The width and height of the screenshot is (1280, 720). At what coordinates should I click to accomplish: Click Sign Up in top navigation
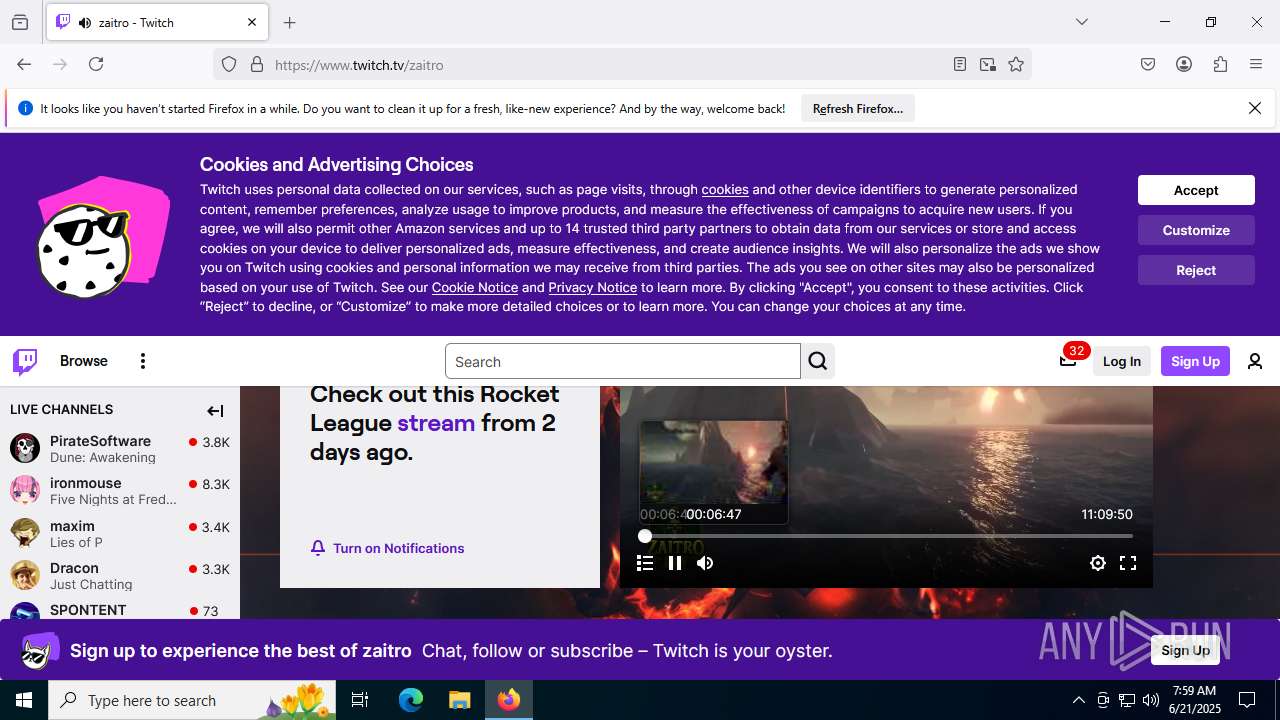[1195, 361]
